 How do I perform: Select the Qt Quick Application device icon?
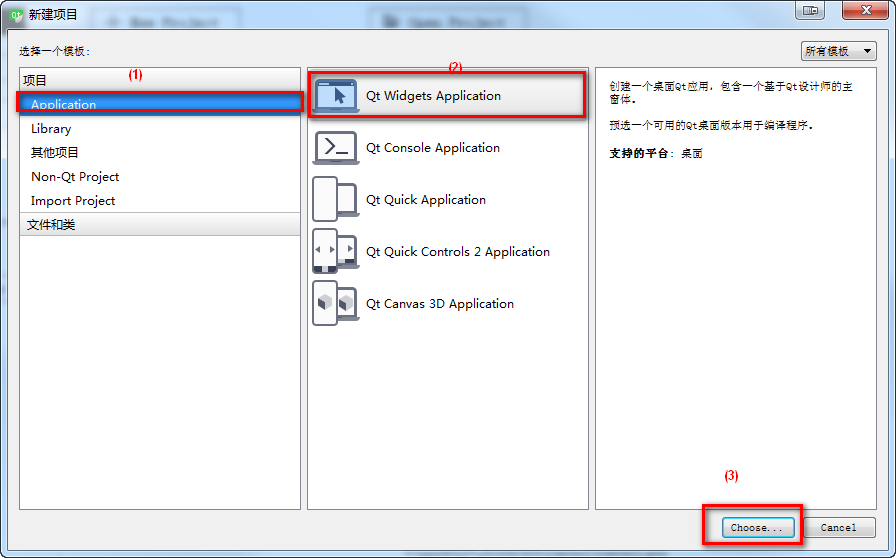click(336, 199)
